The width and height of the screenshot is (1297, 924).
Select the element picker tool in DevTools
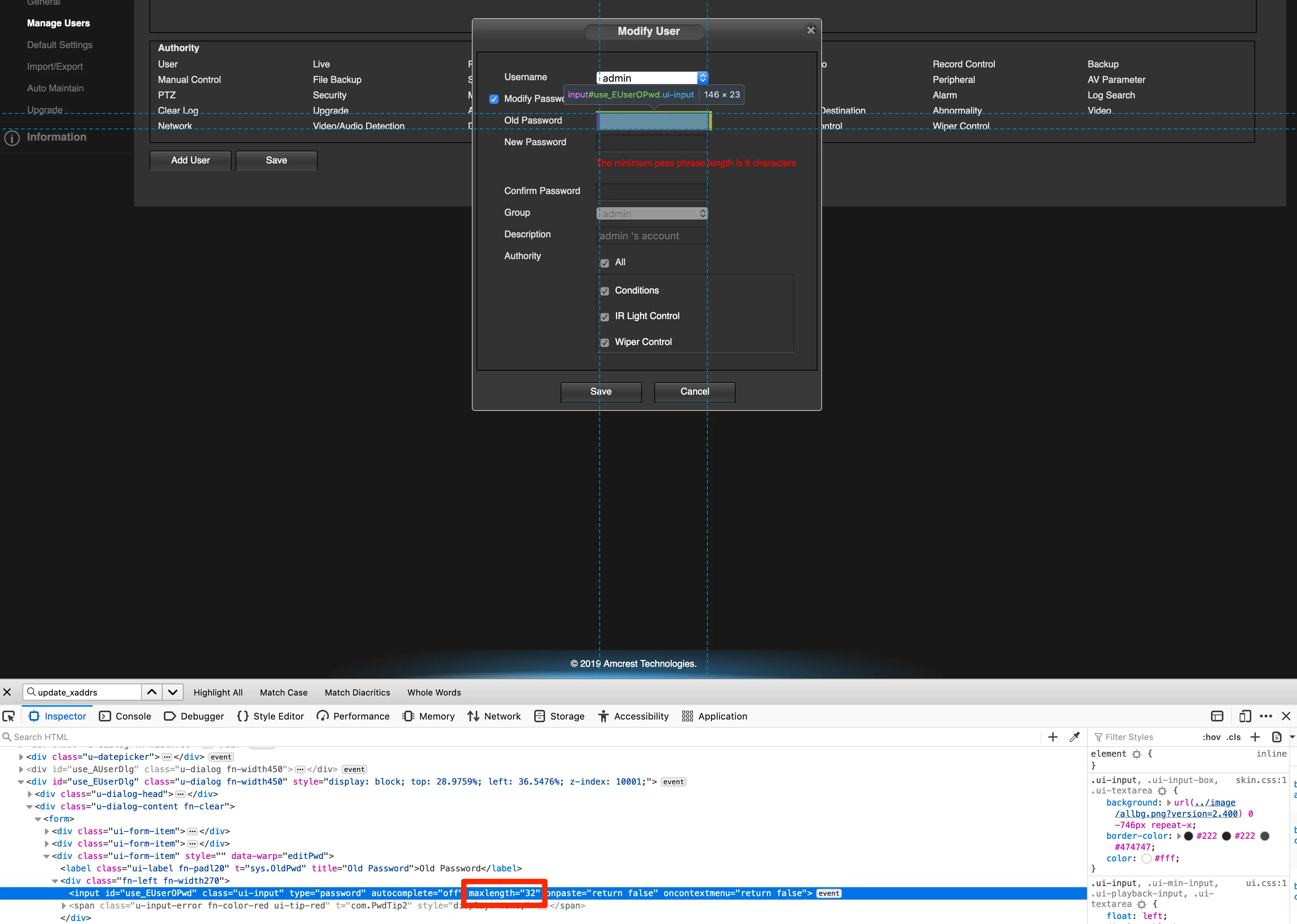click(x=9, y=716)
